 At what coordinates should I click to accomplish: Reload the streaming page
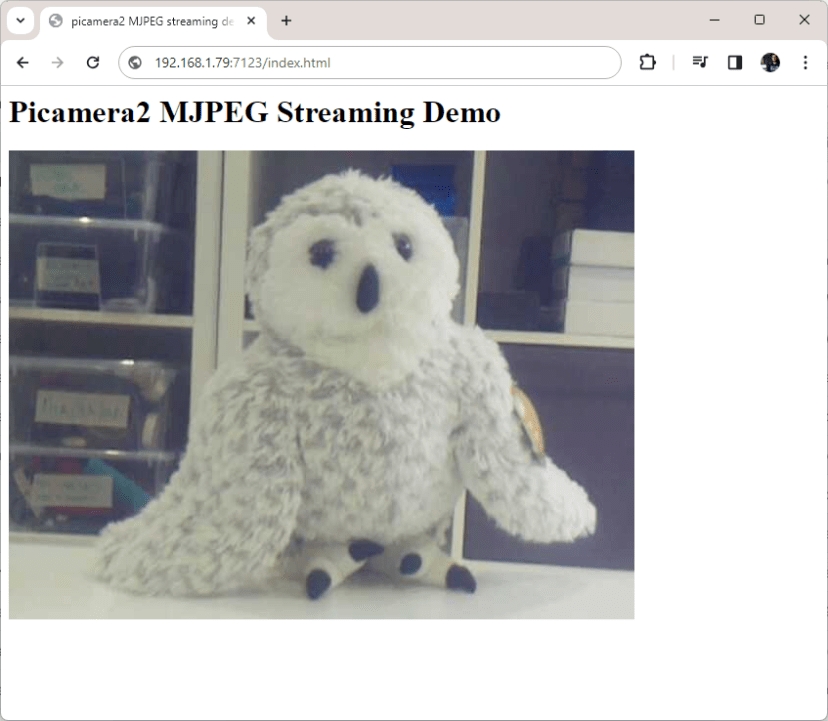coord(93,62)
